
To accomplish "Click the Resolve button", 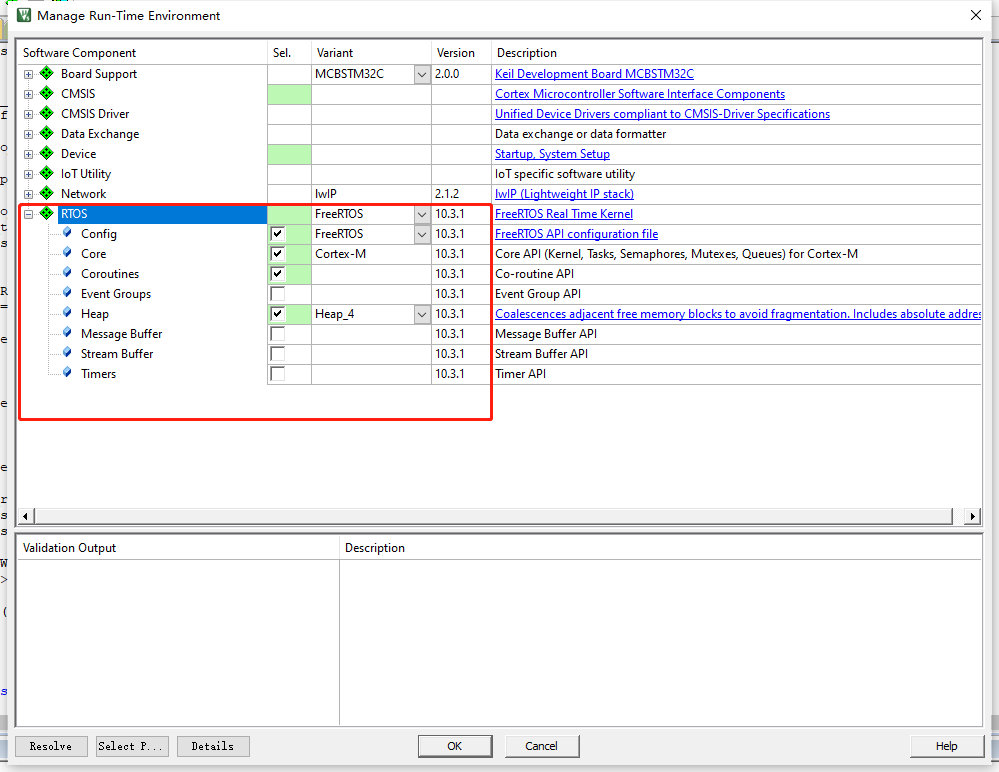I will click(x=51, y=746).
